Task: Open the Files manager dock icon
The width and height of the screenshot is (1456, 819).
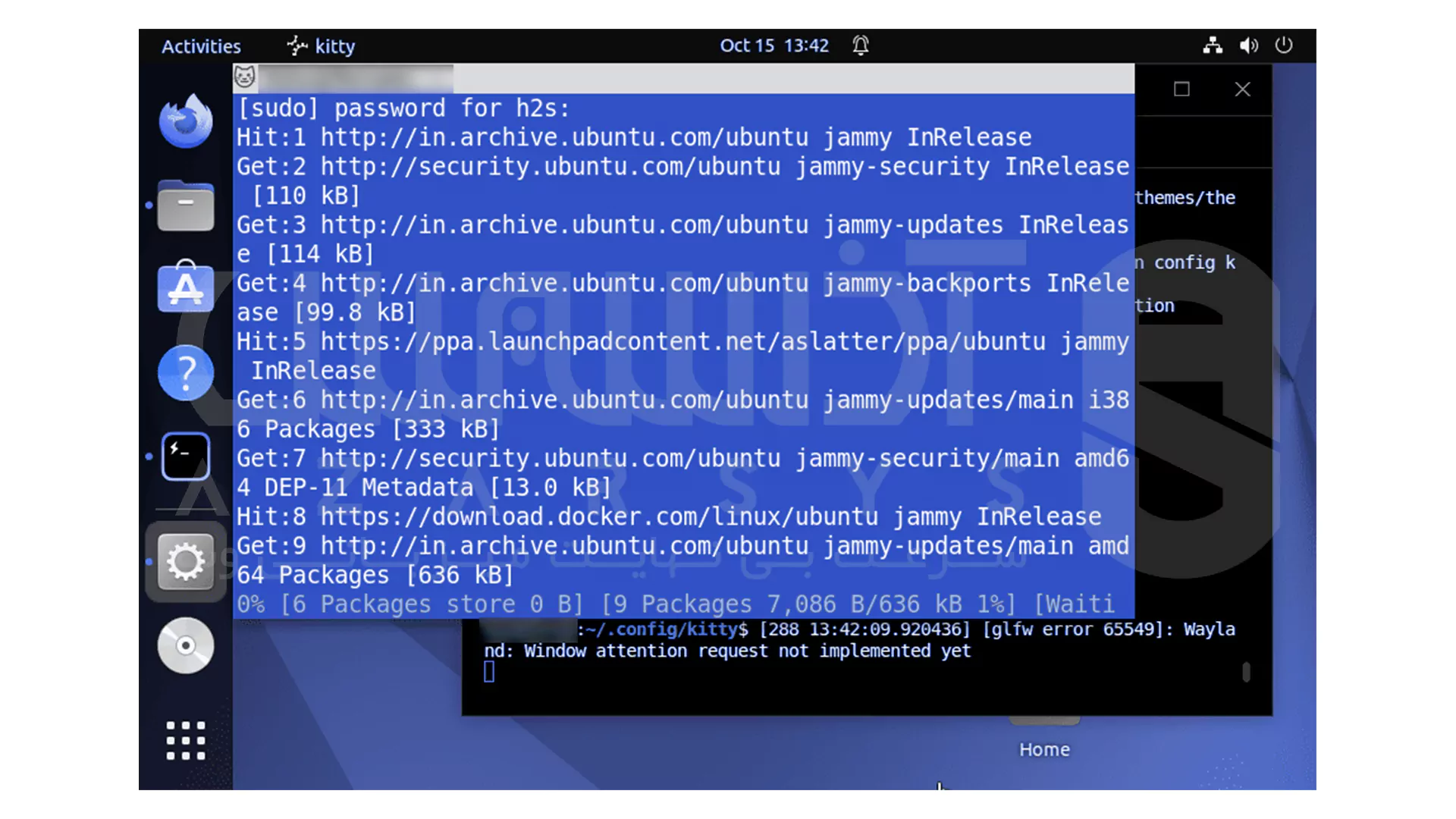Action: (x=186, y=206)
